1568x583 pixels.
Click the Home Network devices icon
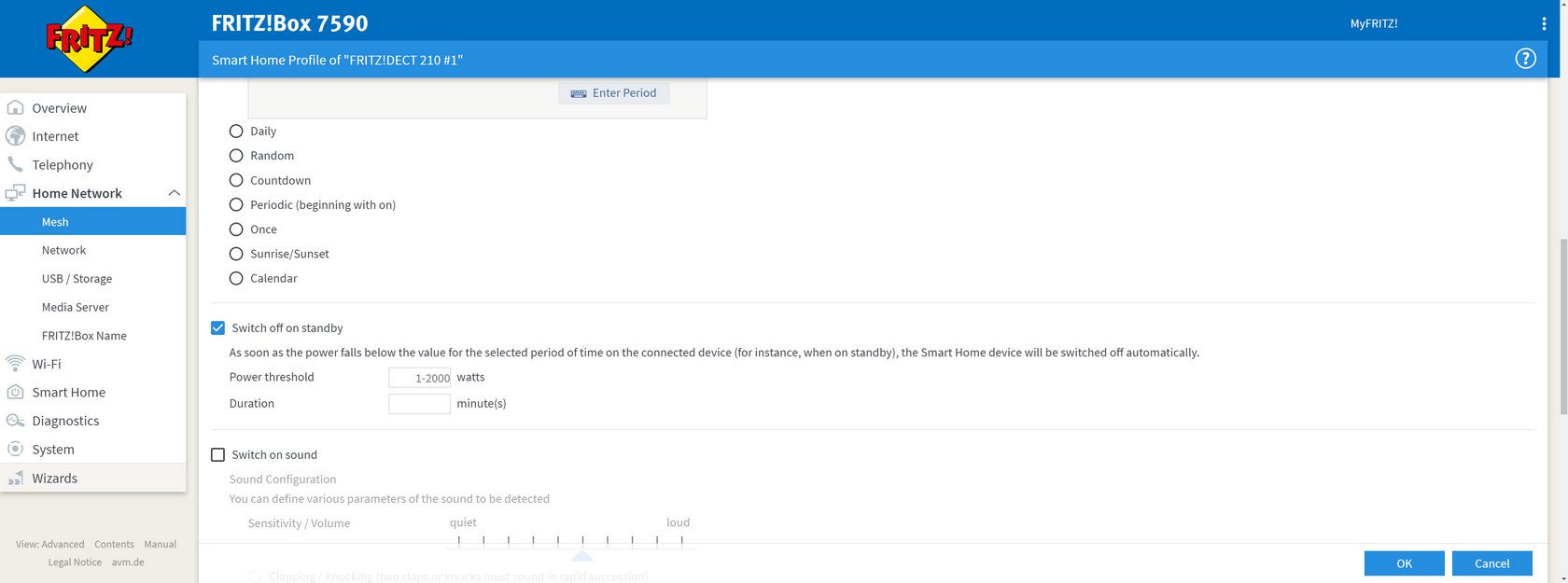[15, 193]
